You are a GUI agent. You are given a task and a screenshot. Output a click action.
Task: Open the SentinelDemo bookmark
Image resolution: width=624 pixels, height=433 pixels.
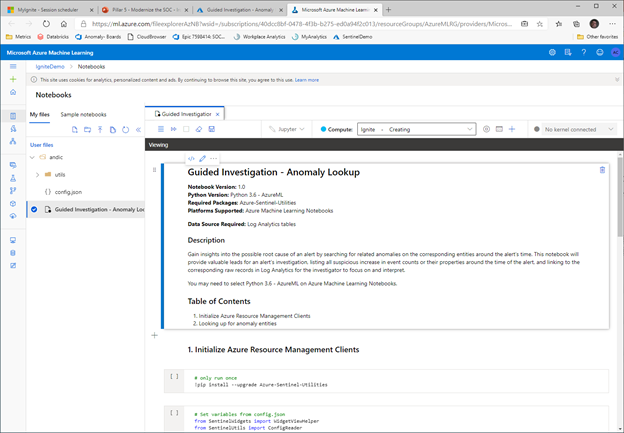click(x=353, y=37)
